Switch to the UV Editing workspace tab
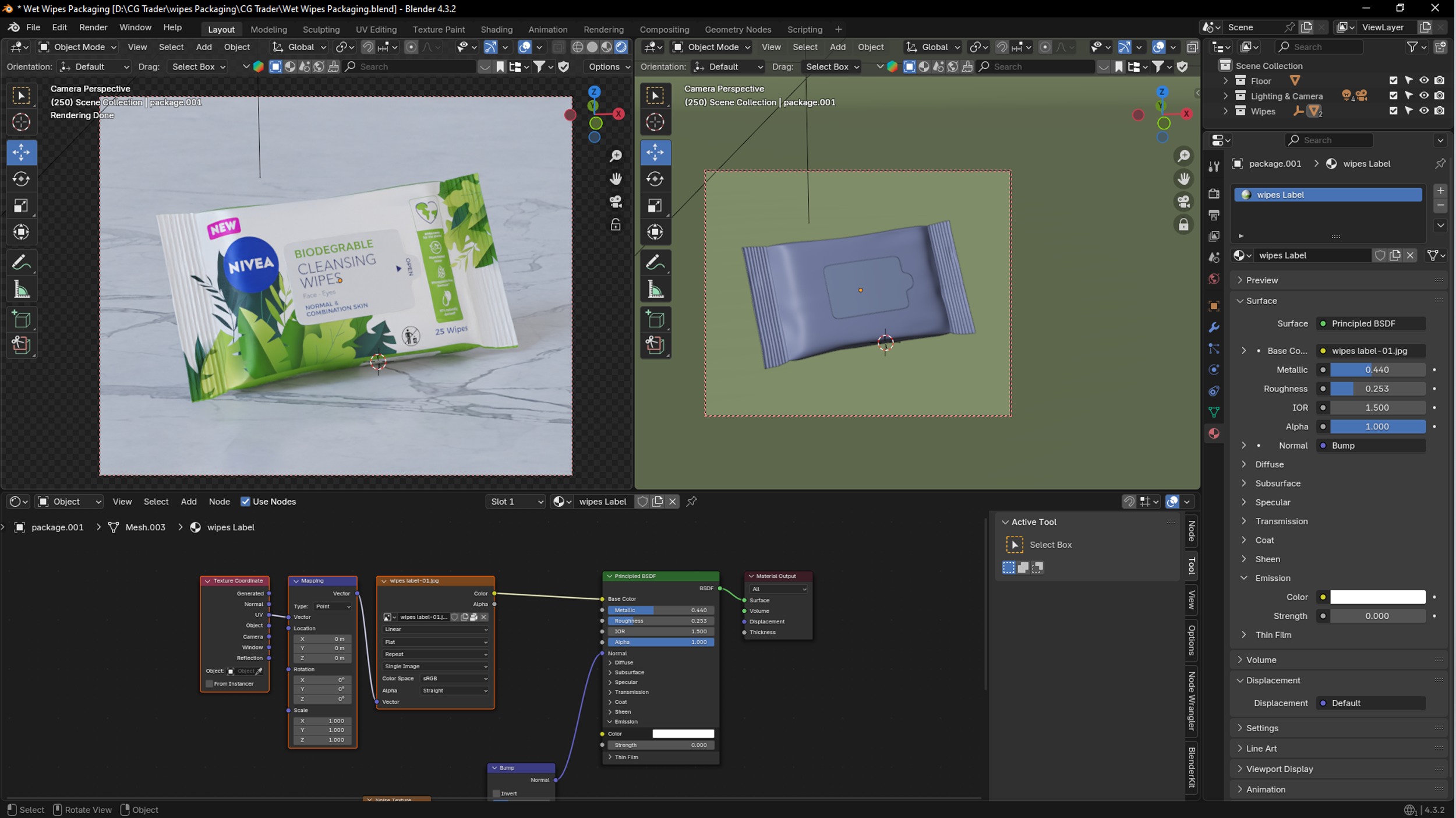The width and height of the screenshot is (1456, 818). [376, 29]
